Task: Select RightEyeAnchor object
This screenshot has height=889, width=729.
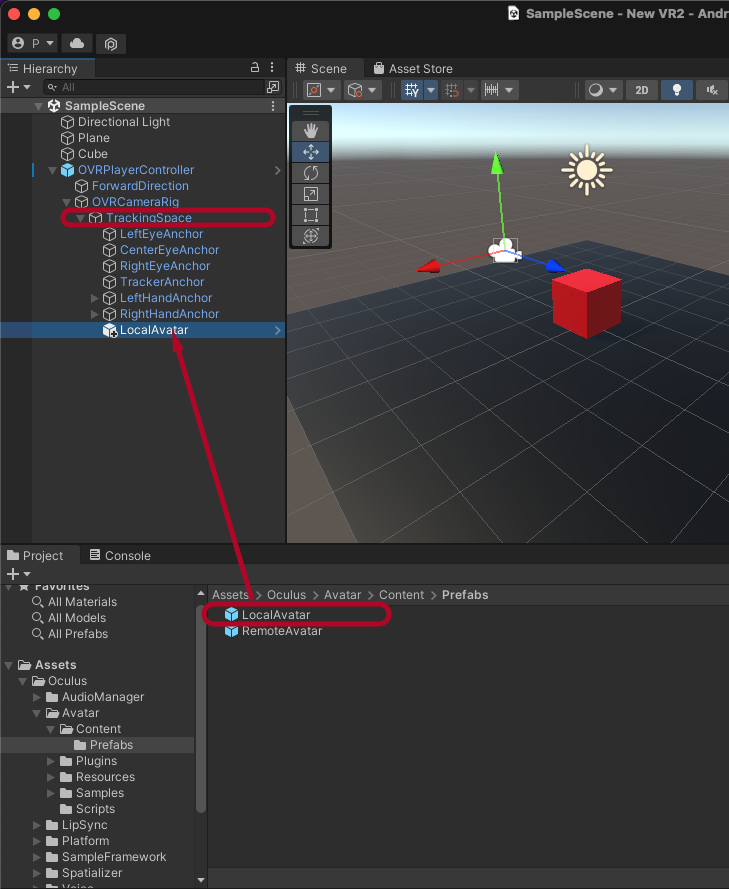Action: coord(164,266)
